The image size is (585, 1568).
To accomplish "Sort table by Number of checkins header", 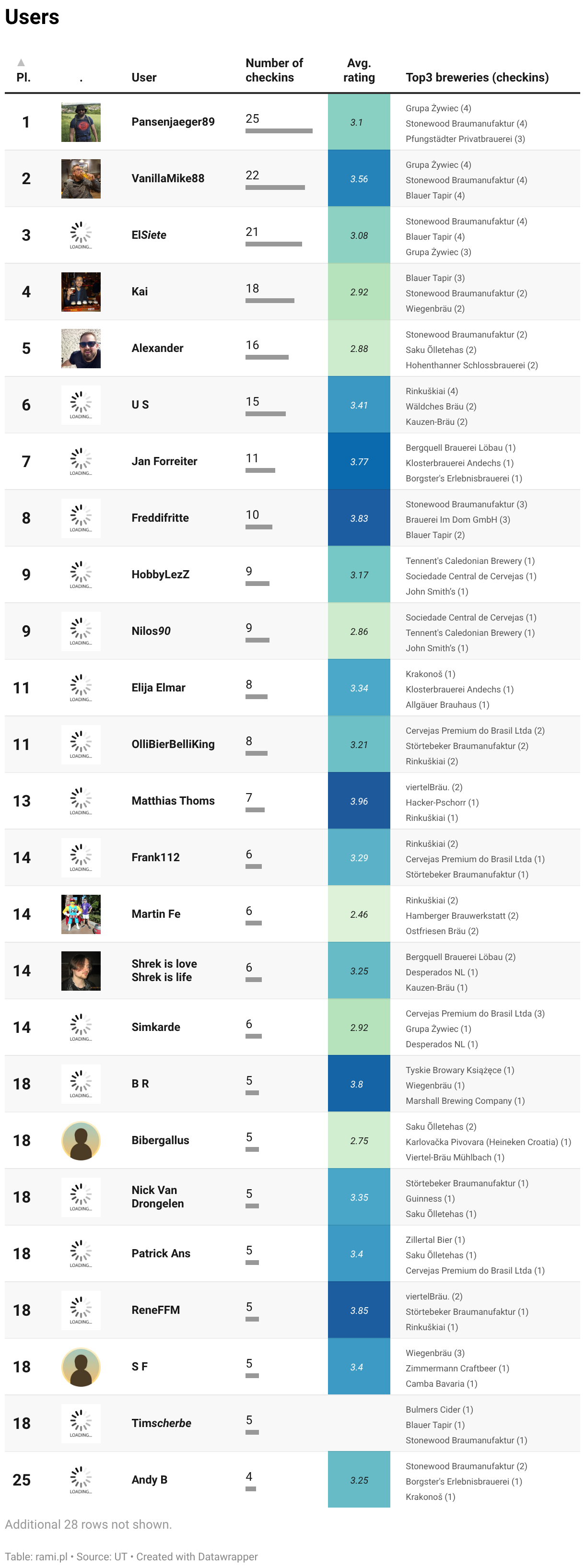I will pyautogui.click(x=274, y=70).
